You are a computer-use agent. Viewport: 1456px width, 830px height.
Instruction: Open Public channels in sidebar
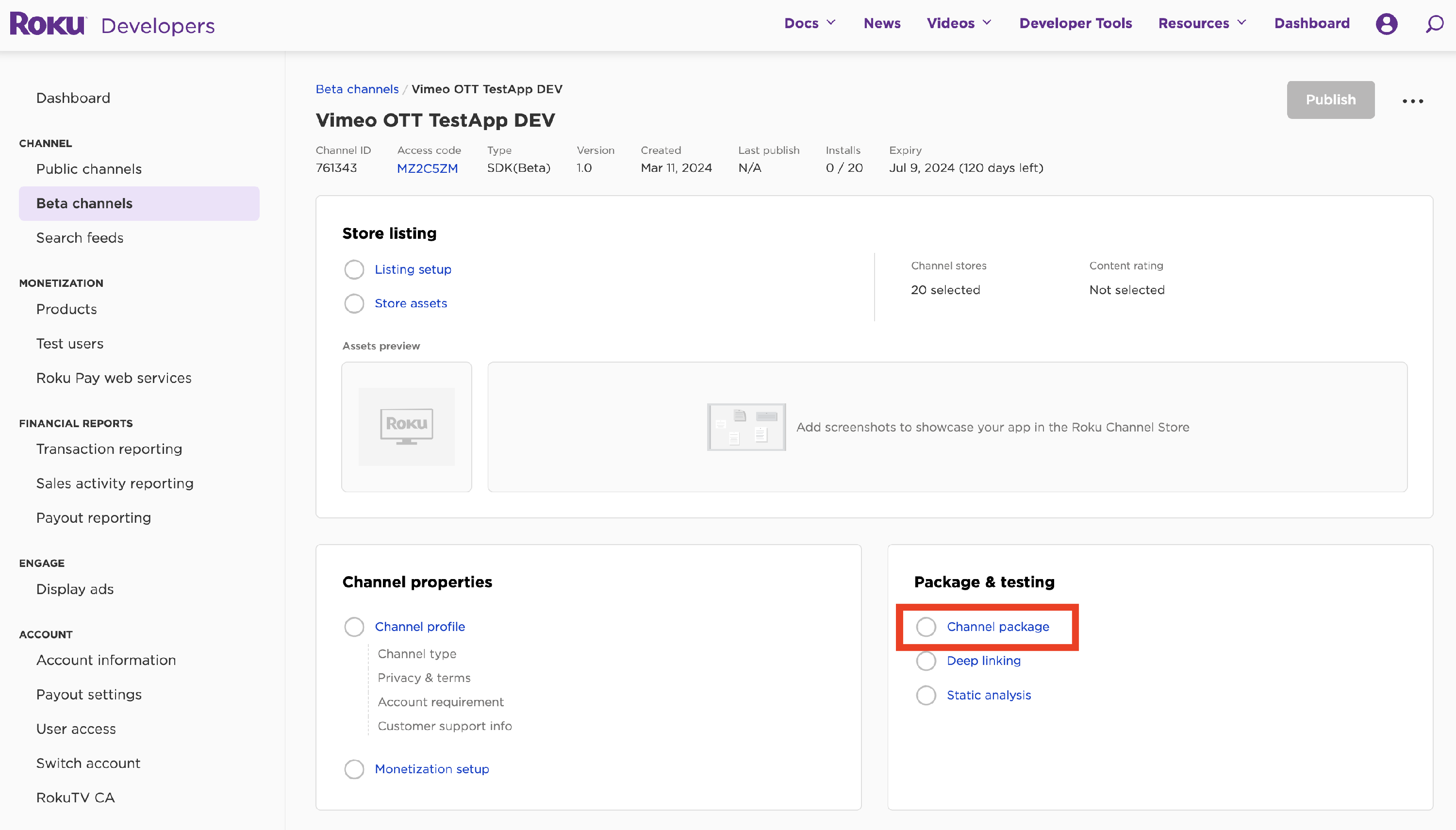(89, 169)
